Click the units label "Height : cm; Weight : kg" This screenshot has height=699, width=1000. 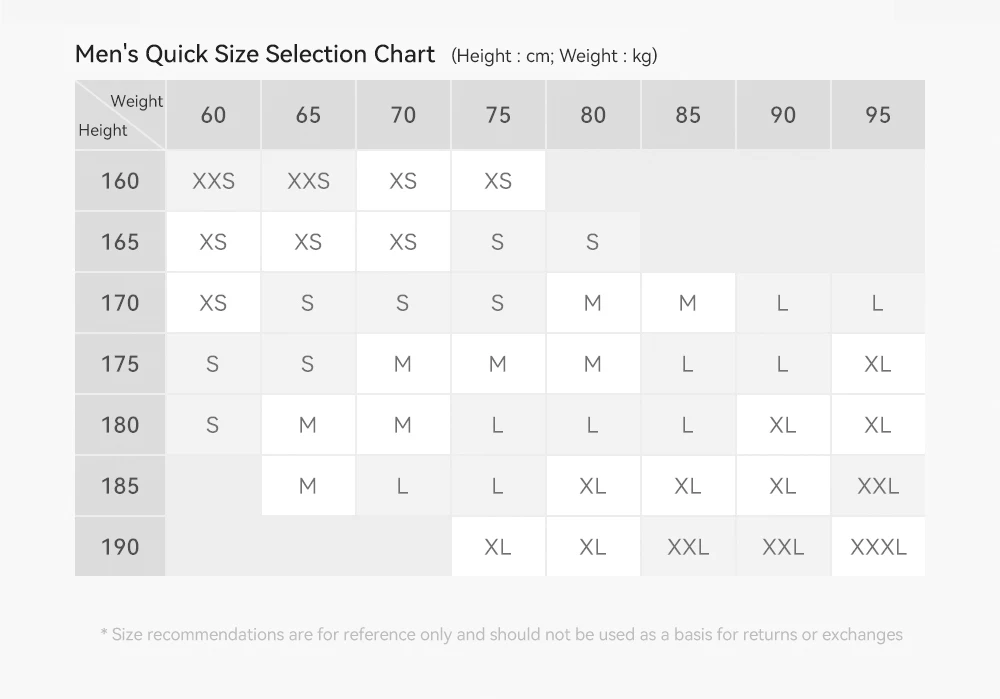[555, 56]
